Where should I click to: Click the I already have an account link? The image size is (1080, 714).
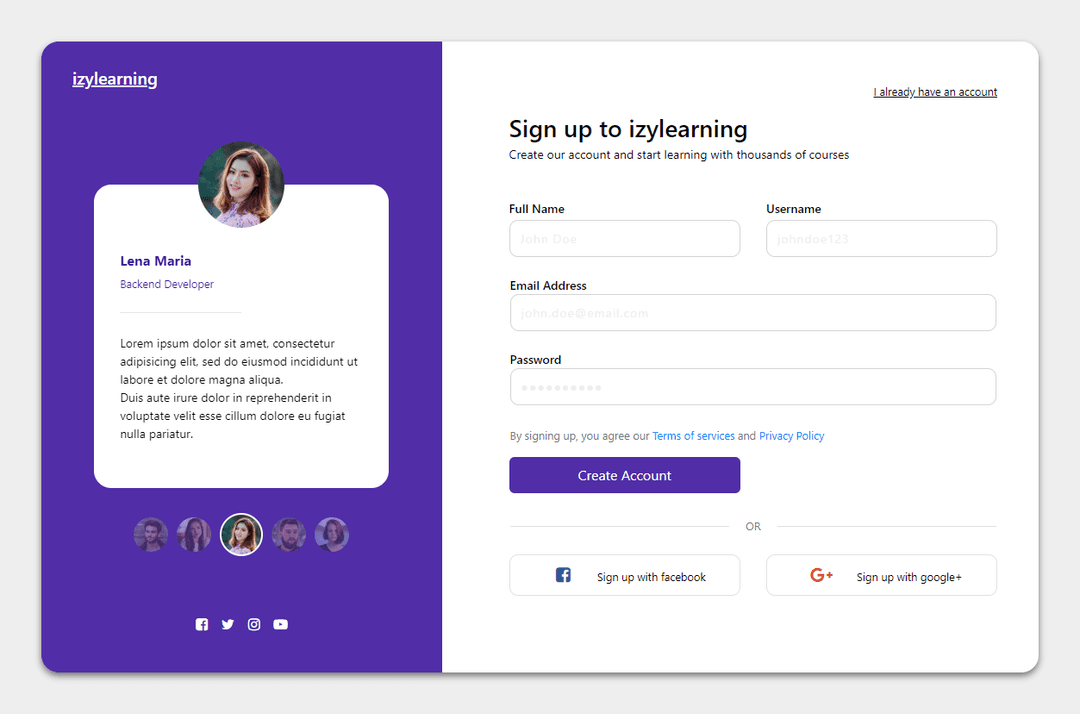[x=934, y=91]
